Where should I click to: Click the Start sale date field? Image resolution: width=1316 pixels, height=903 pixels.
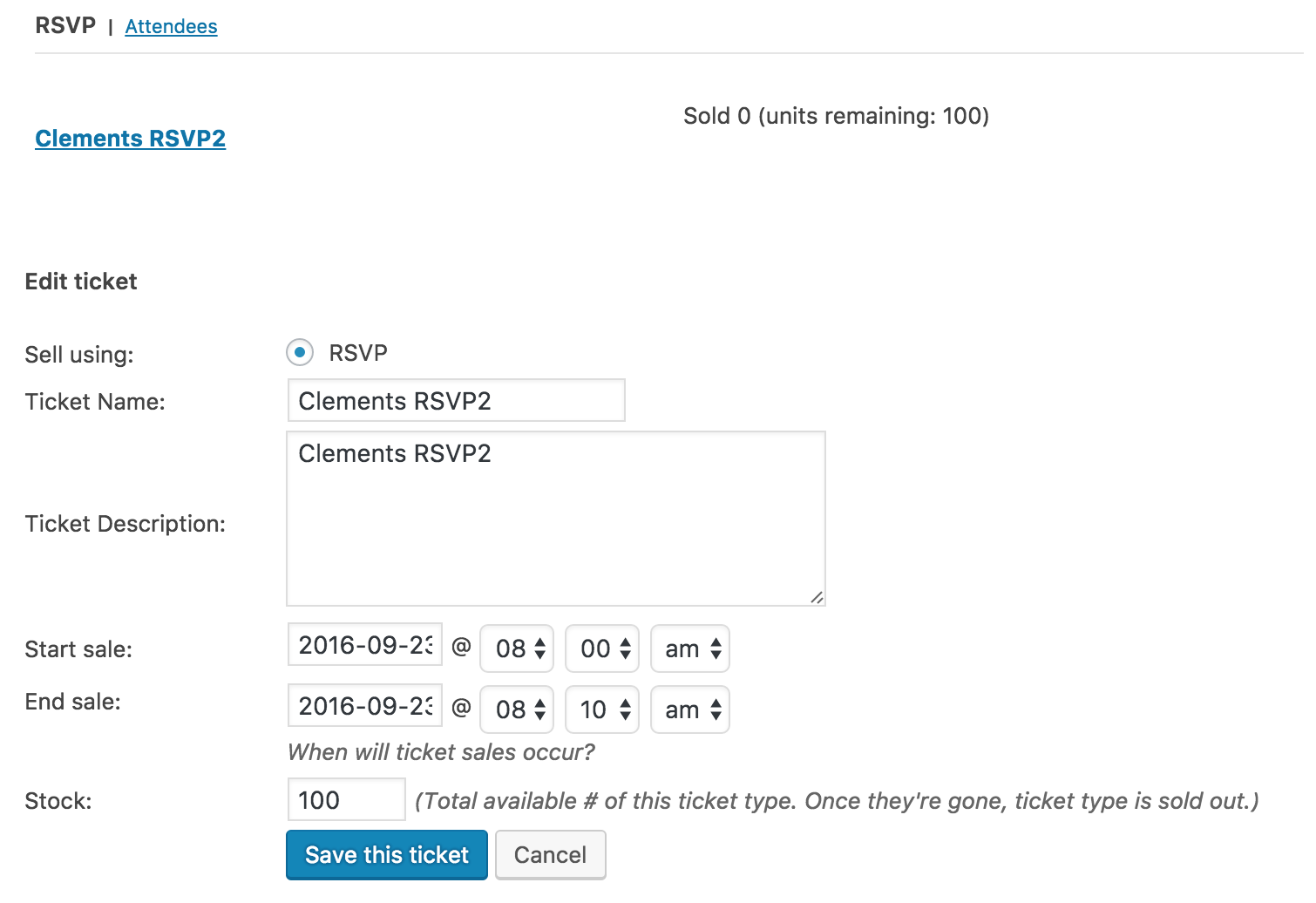364,645
